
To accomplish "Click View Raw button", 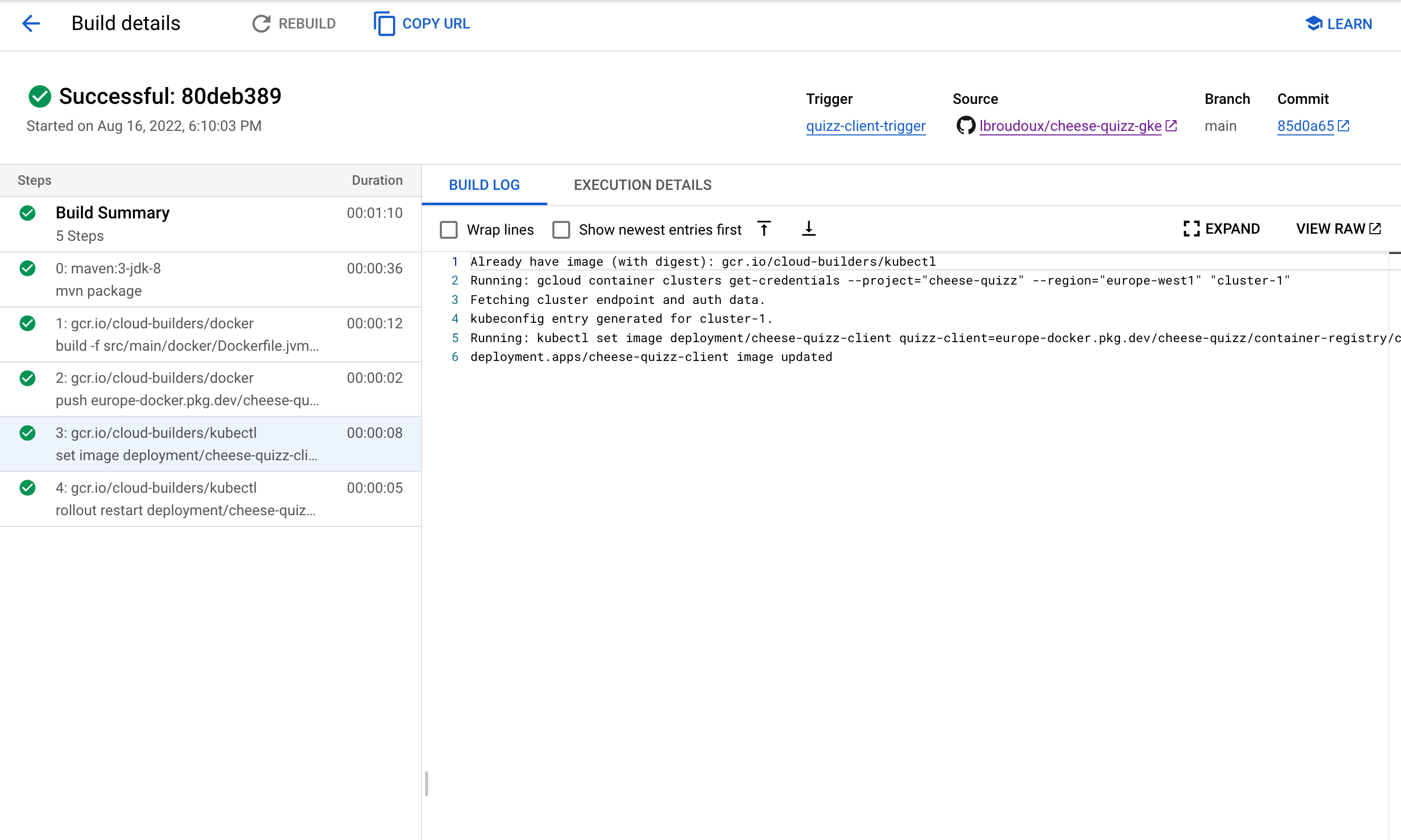I will tap(1337, 229).
